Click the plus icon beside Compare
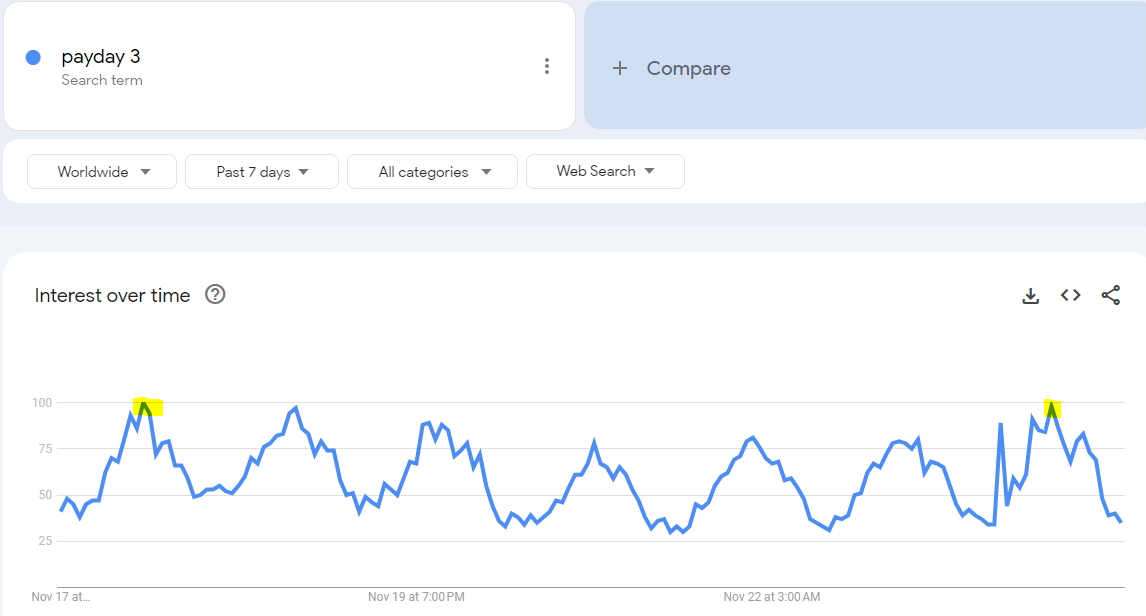The image size is (1146, 616). pyautogui.click(x=620, y=68)
